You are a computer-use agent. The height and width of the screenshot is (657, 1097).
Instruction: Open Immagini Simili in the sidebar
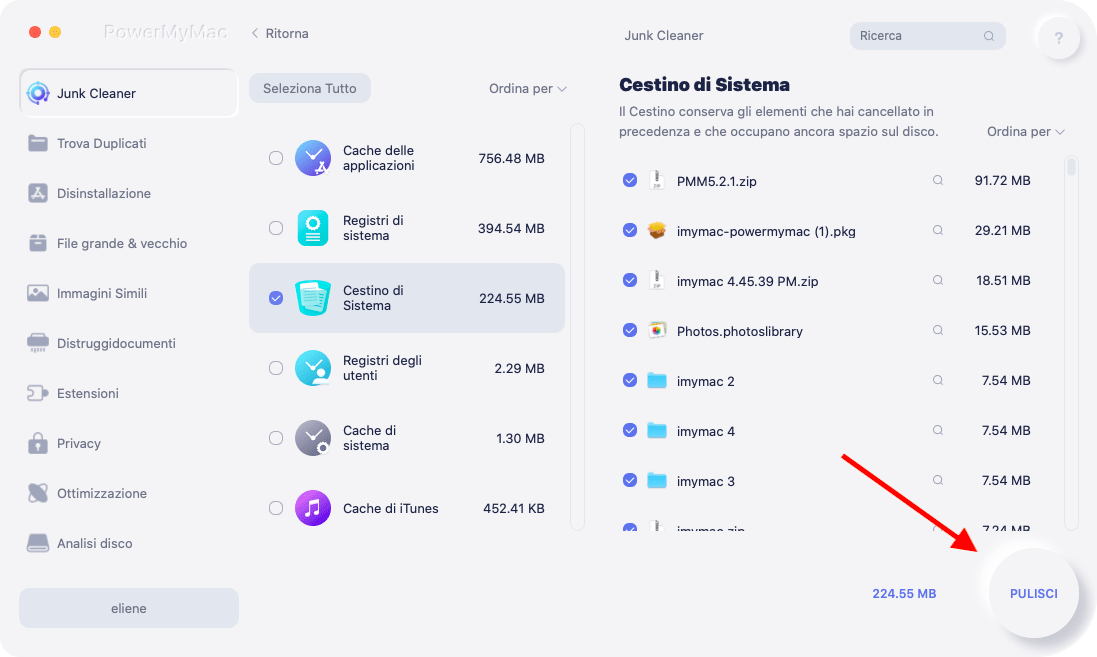pyautogui.click(x=101, y=293)
